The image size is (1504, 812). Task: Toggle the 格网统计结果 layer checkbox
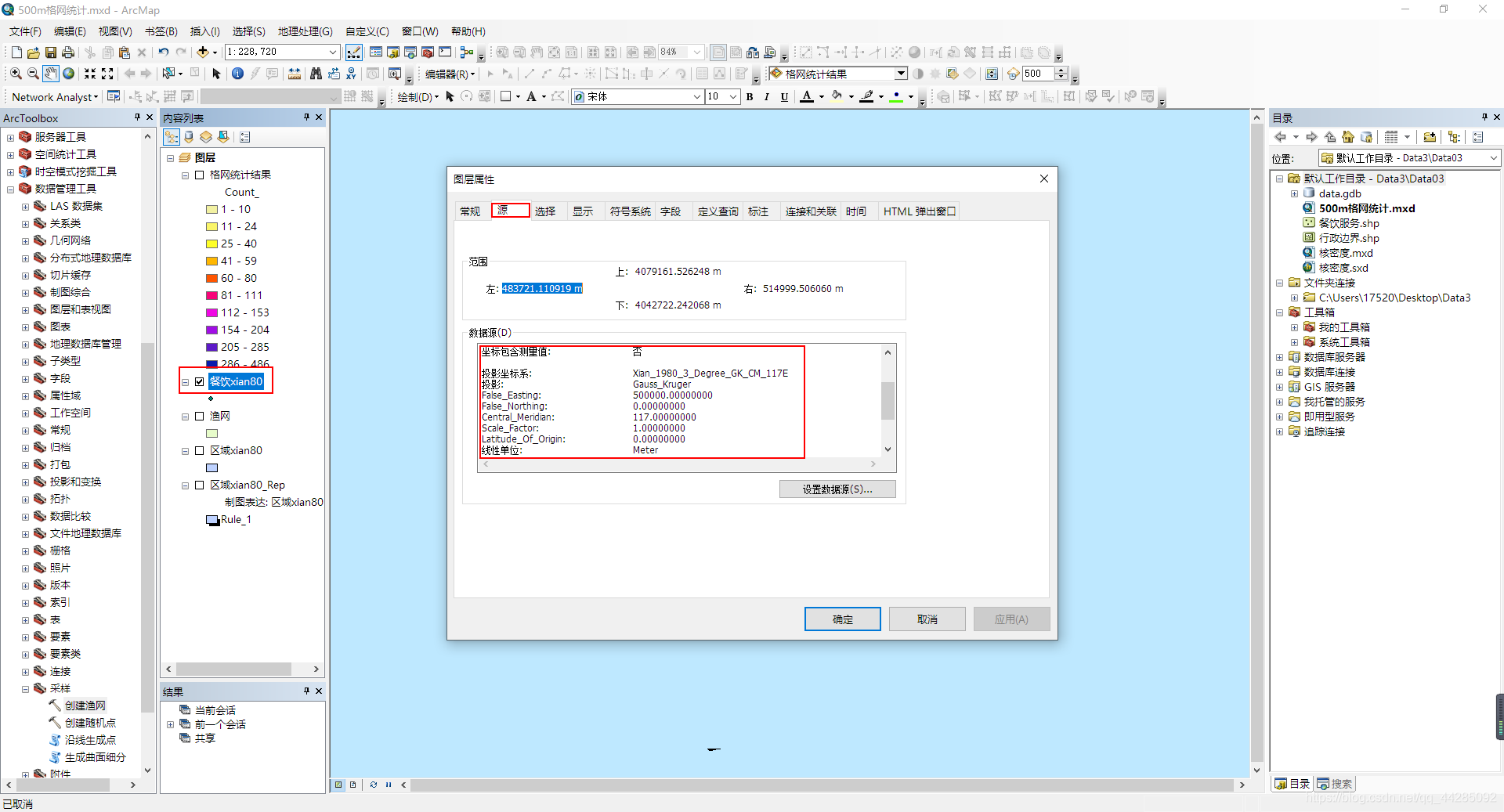pyautogui.click(x=200, y=175)
